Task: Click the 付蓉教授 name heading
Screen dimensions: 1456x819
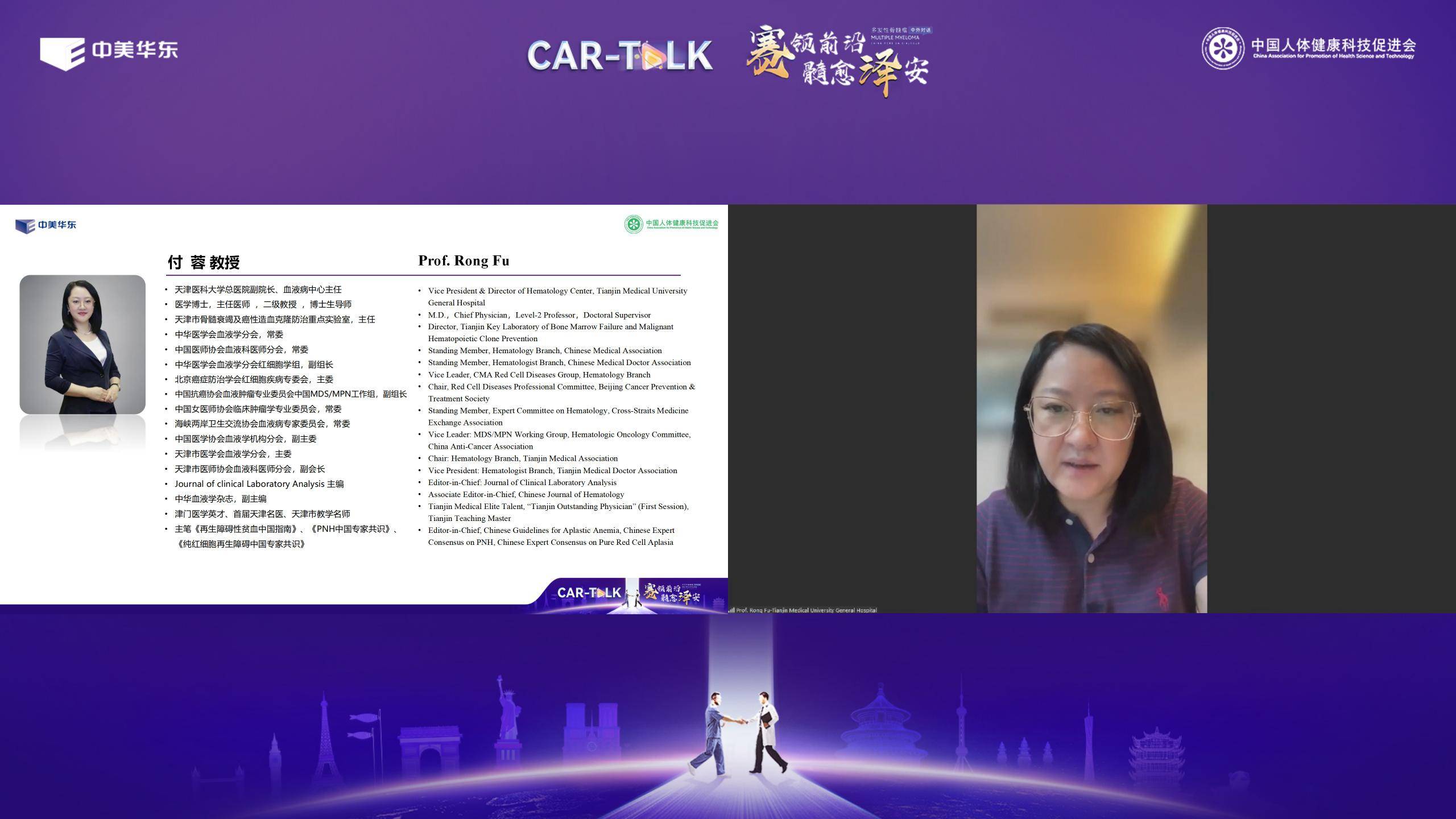Action: pos(204,262)
